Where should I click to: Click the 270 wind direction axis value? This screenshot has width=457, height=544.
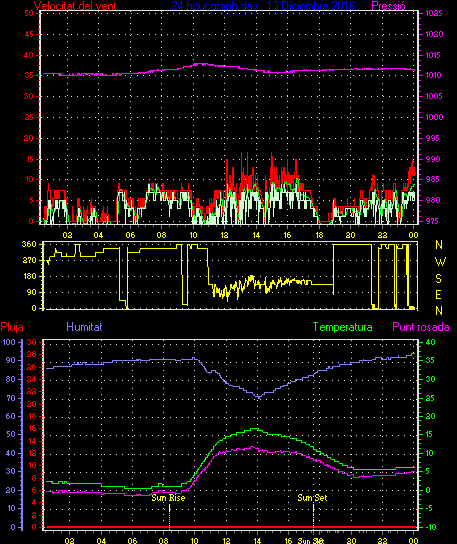click(x=29, y=261)
